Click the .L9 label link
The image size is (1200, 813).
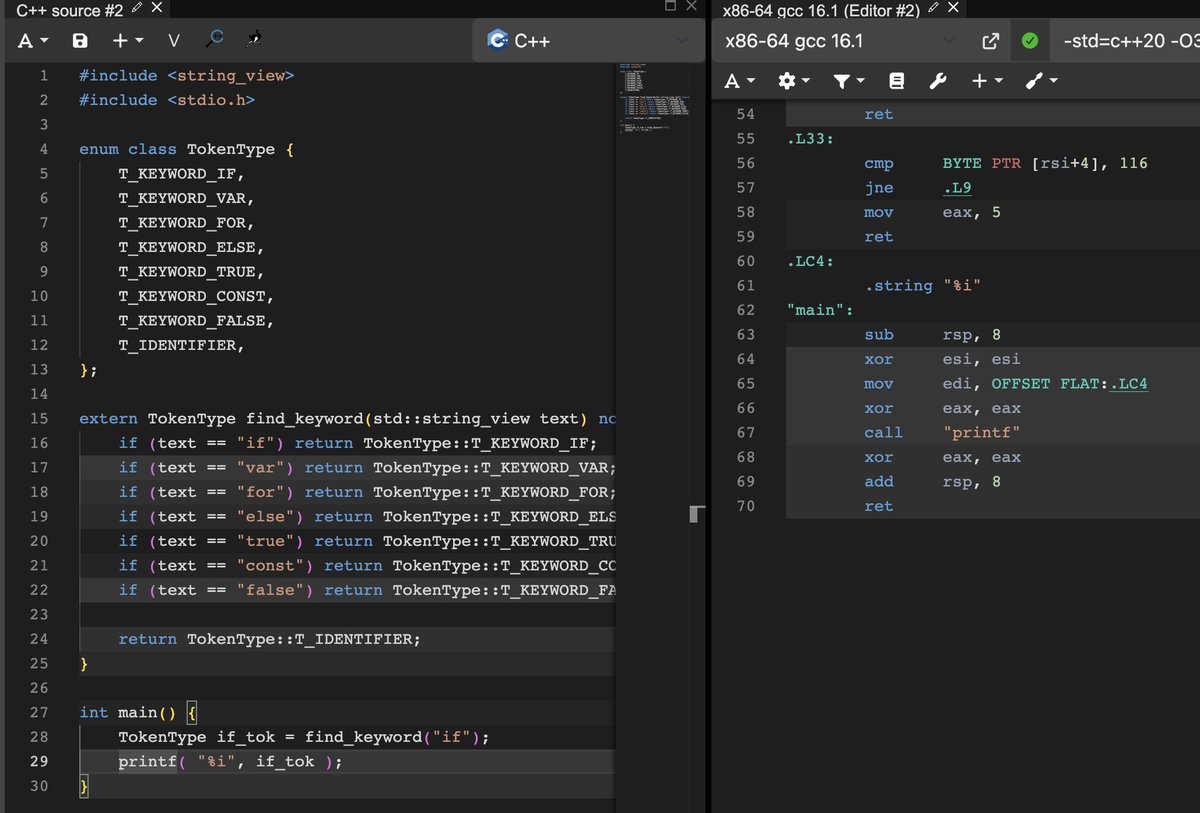tap(956, 188)
